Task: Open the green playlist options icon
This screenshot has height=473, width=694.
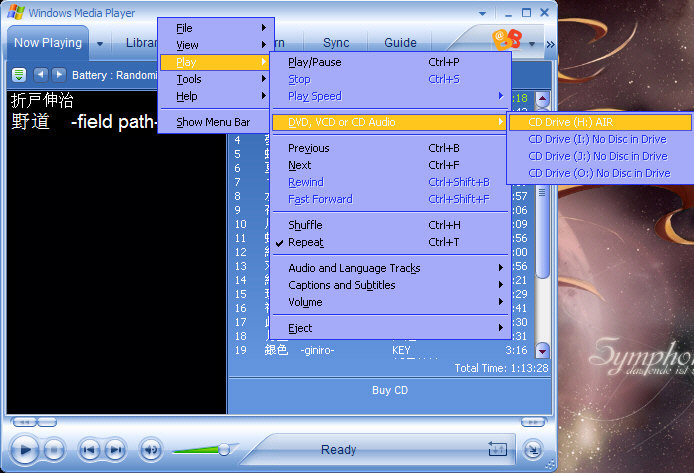Action: [19, 75]
